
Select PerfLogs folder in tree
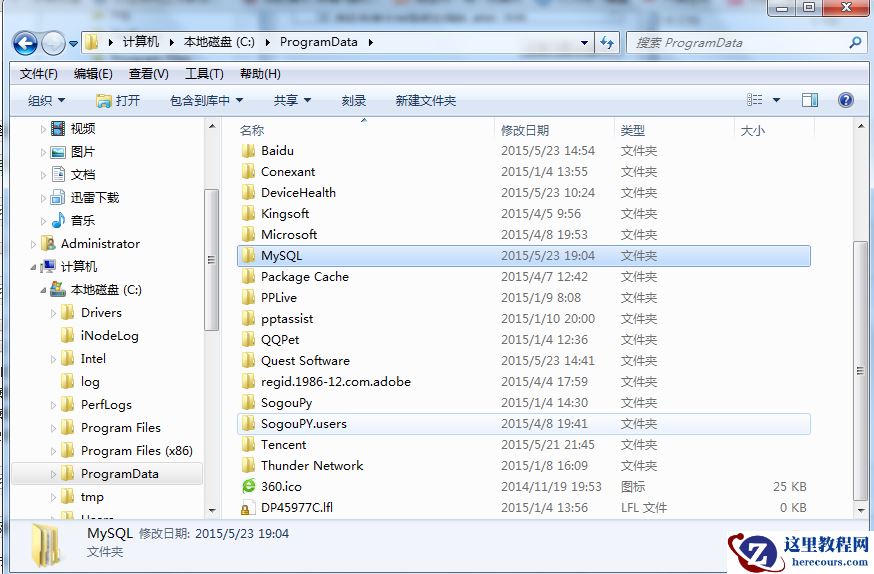point(106,405)
